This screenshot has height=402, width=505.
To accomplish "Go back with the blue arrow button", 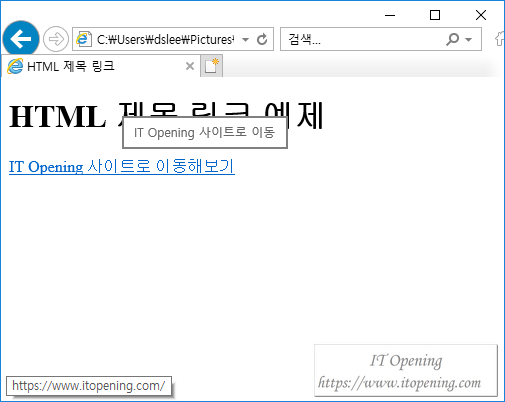I will coord(21,39).
